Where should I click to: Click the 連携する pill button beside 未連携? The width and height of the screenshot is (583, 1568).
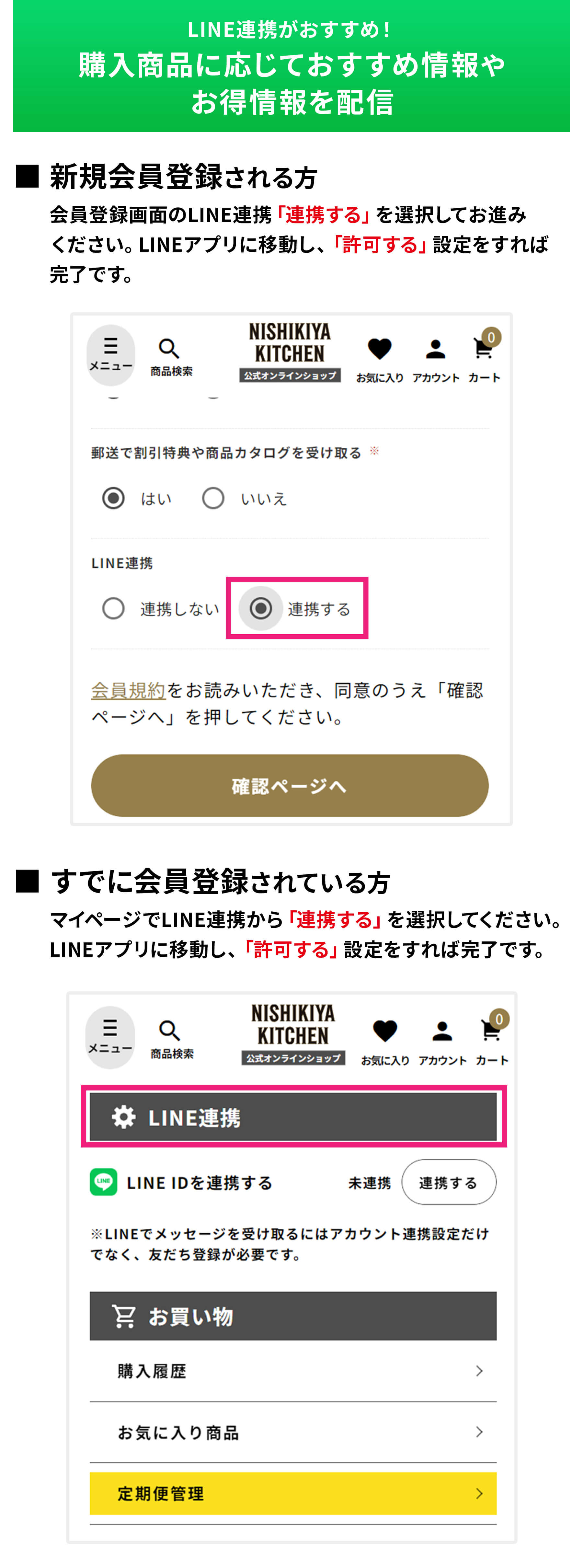[x=449, y=1182]
